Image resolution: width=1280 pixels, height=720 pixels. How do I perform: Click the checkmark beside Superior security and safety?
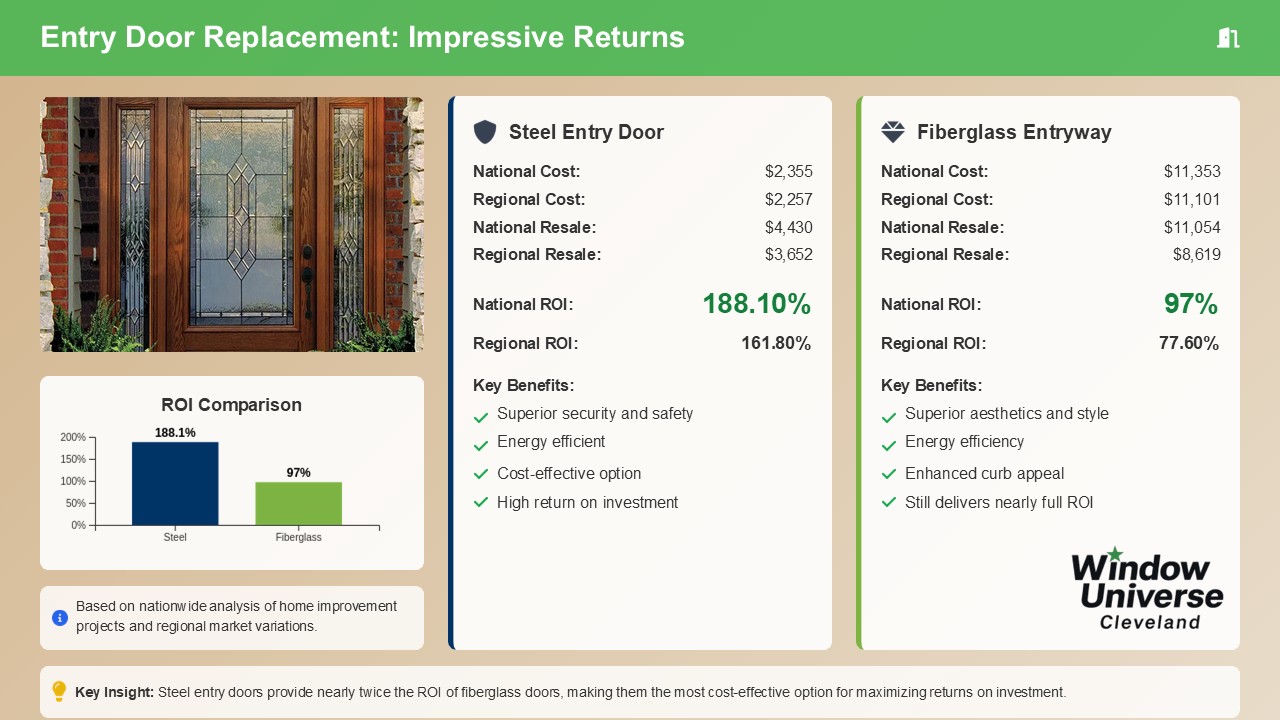point(481,416)
